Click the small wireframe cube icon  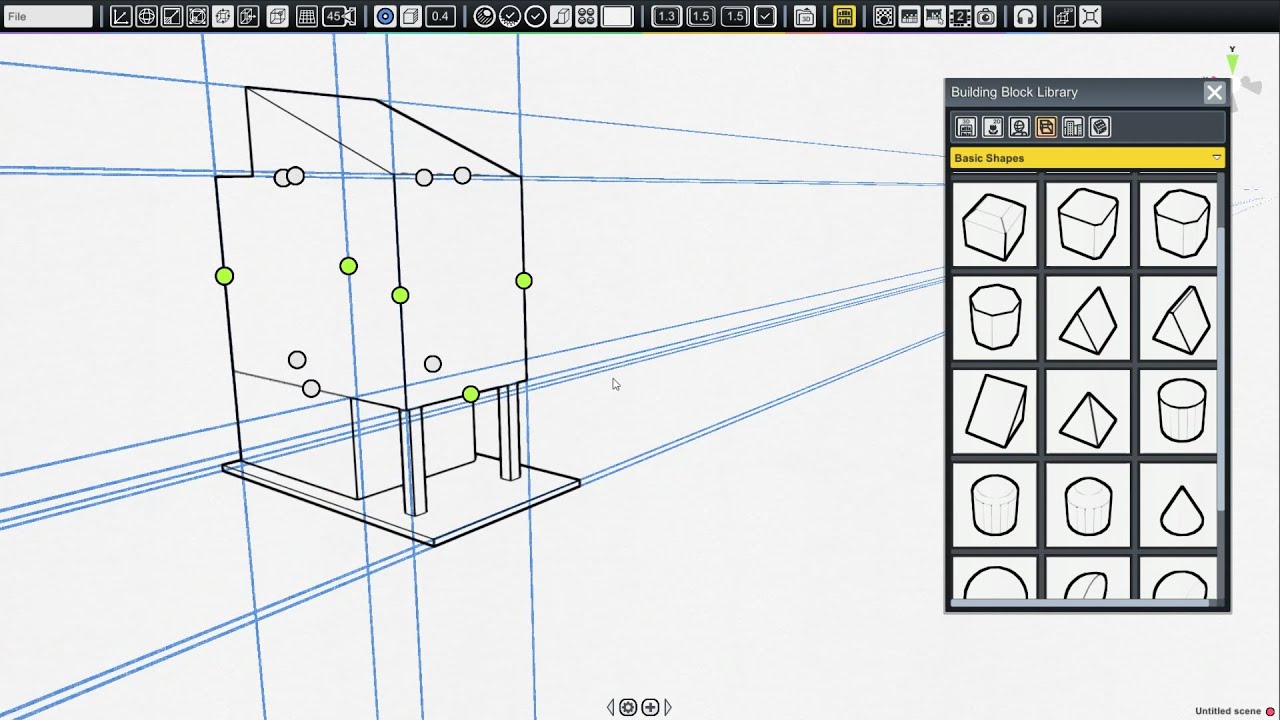[x=223, y=16]
